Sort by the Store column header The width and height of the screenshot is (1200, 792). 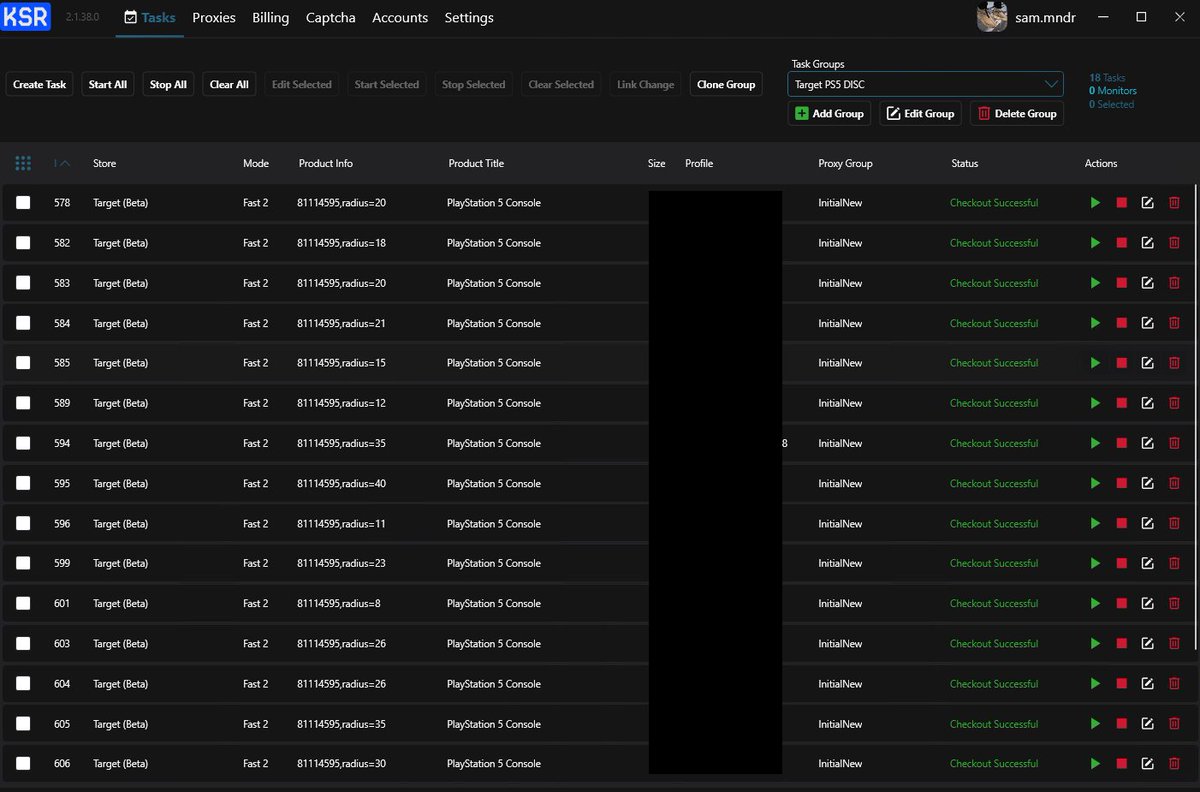click(x=104, y=163)
